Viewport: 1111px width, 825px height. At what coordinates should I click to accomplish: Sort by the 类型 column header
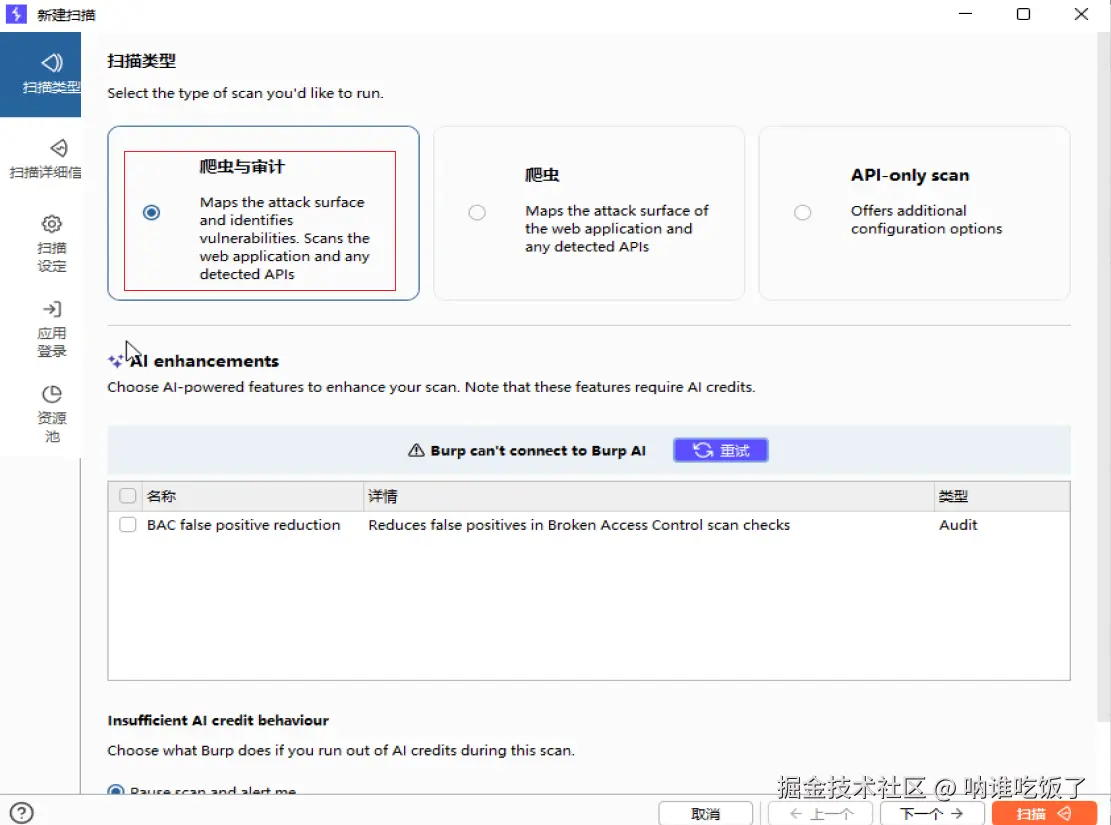coord(1002,496)
